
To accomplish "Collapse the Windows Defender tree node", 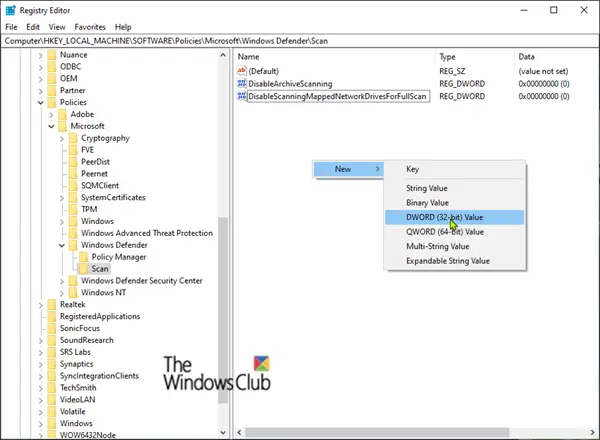I will tap(62, 245).
